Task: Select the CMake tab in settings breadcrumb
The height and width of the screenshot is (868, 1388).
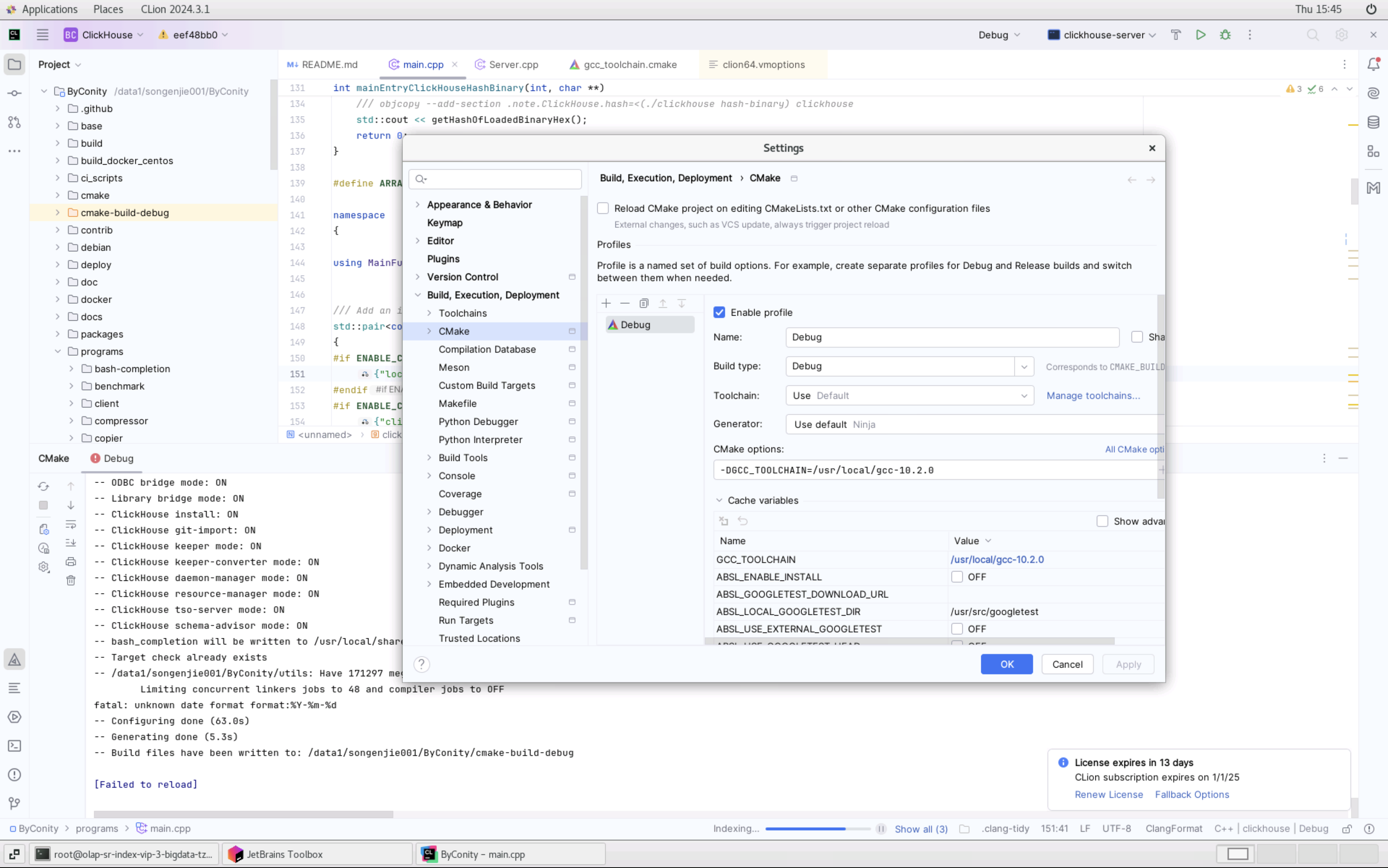Action: pyautogui.click(x=764, y=178)
